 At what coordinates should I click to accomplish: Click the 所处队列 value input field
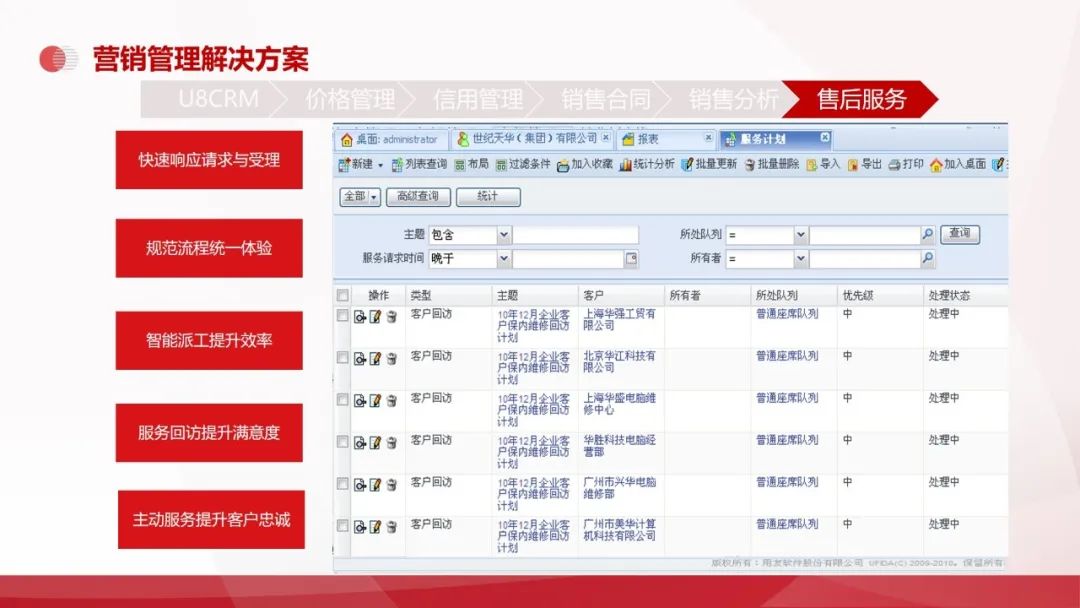tap(865, 235)
